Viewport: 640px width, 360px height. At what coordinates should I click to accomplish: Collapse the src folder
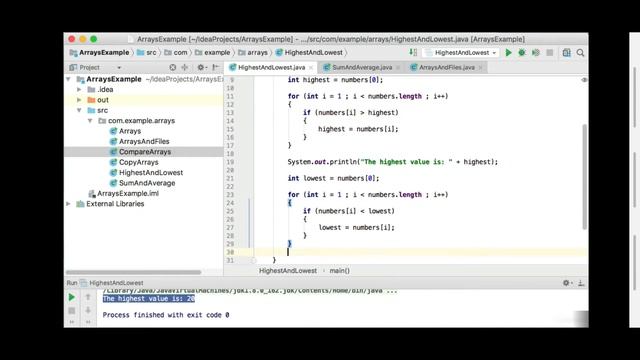coord(79,111)
